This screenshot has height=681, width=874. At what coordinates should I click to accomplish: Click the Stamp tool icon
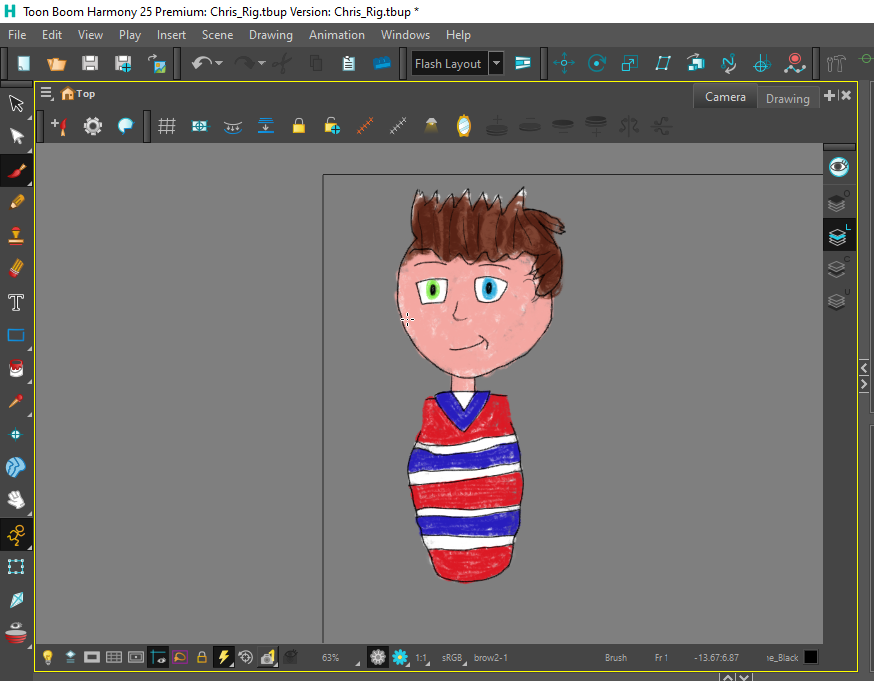[16, 236]
